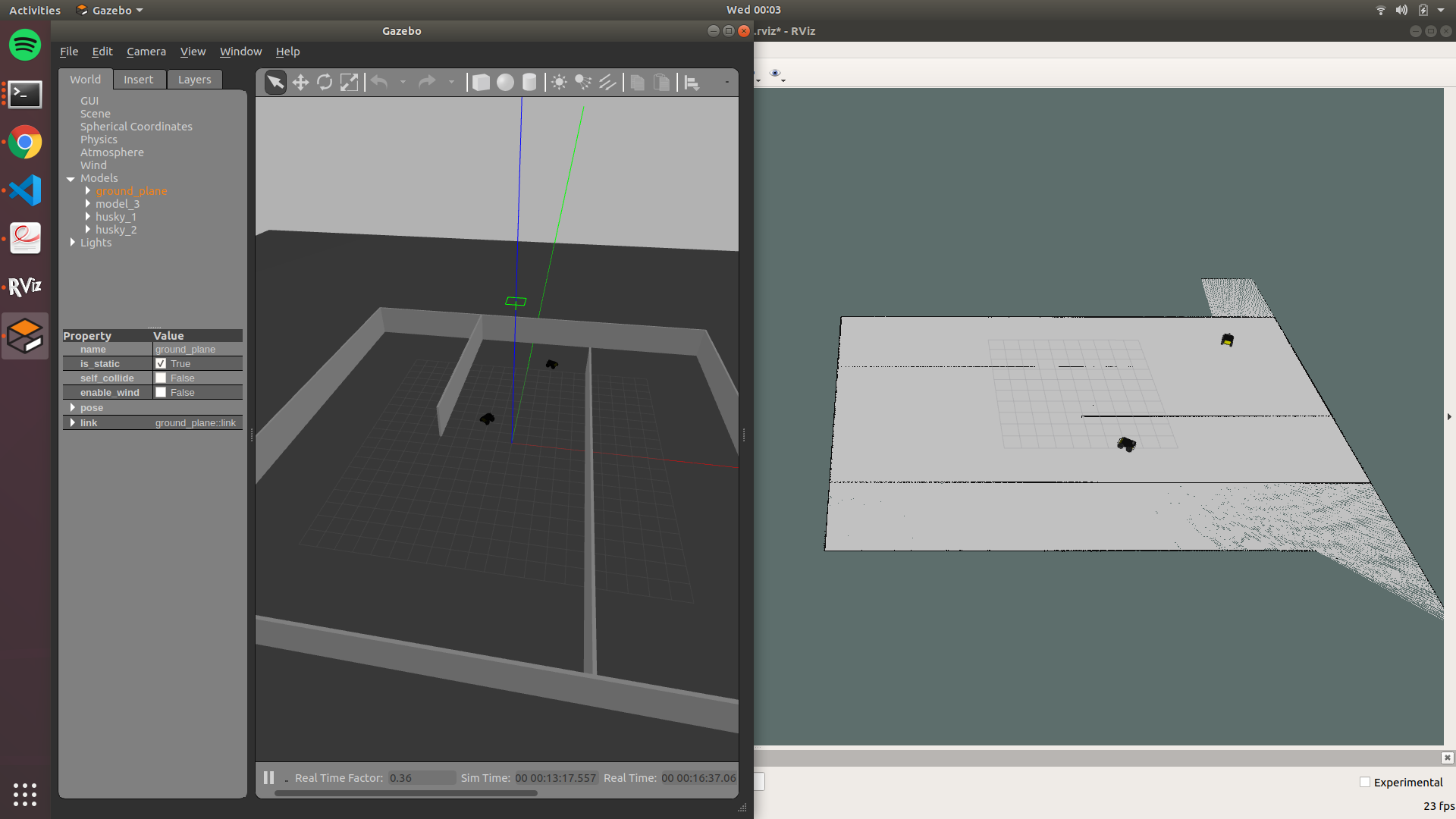Insert a box shape

481,82
